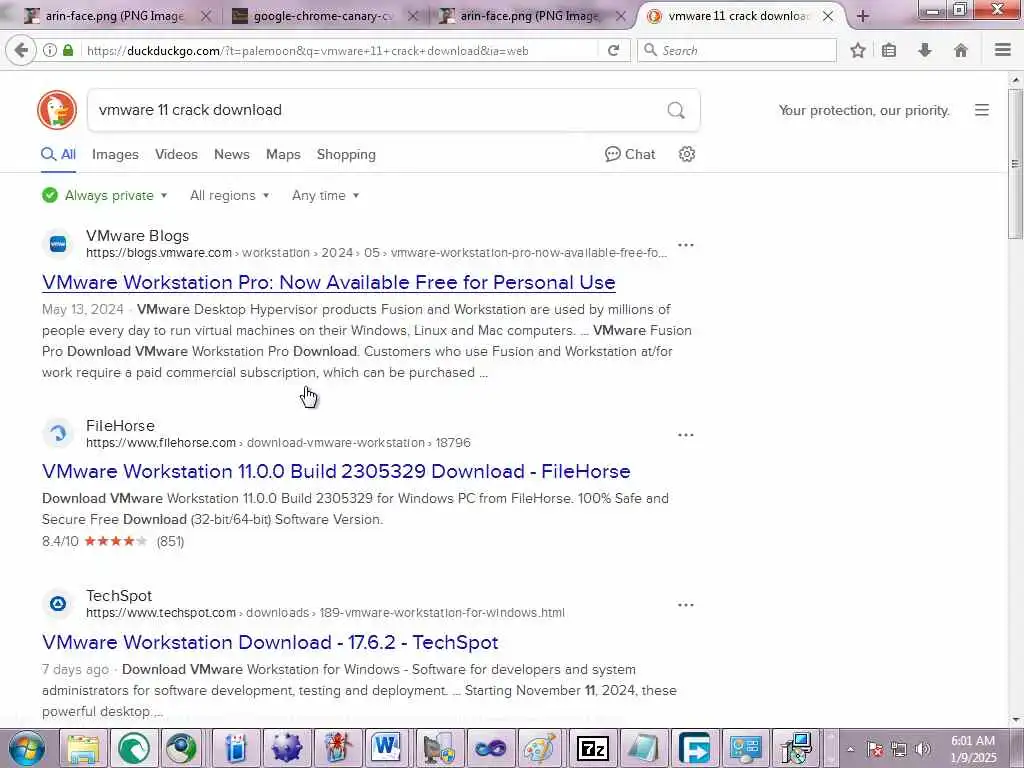Click the green padlock security icon

[x=68, y=50]
